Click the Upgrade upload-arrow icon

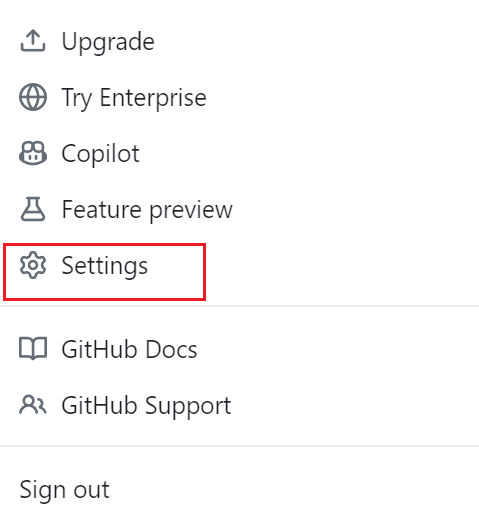[x=33, y=41]
